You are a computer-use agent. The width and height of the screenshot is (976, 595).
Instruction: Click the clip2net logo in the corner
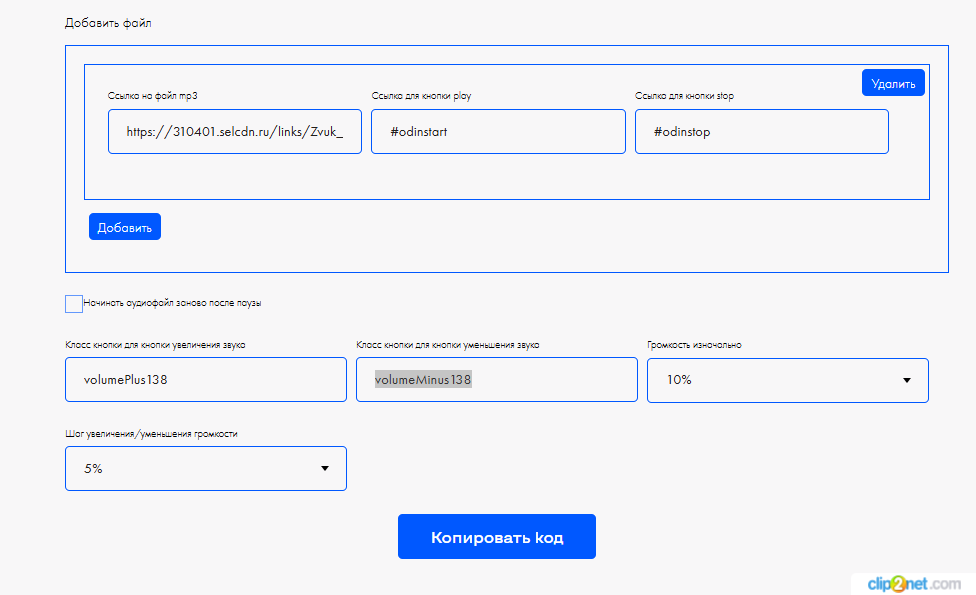pyautogui.click(x=910, y=582)
